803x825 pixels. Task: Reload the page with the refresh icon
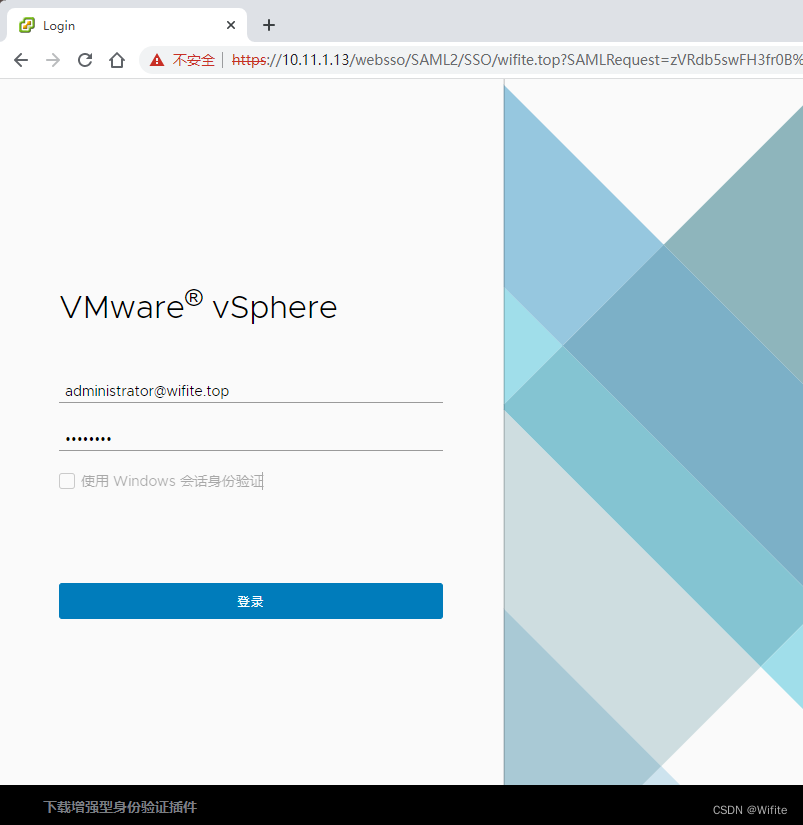point(85,60)
